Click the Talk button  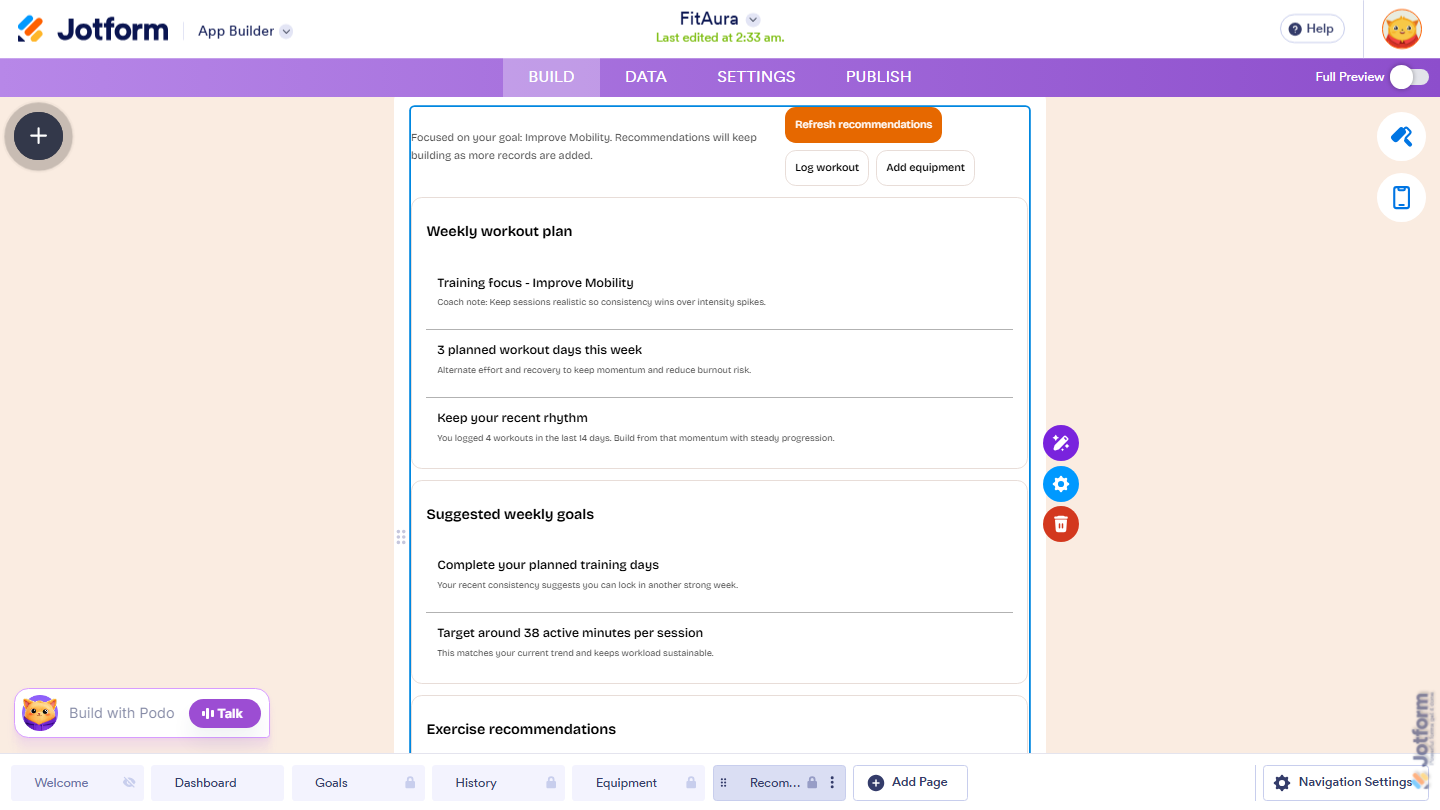click(x=225, y=713)
